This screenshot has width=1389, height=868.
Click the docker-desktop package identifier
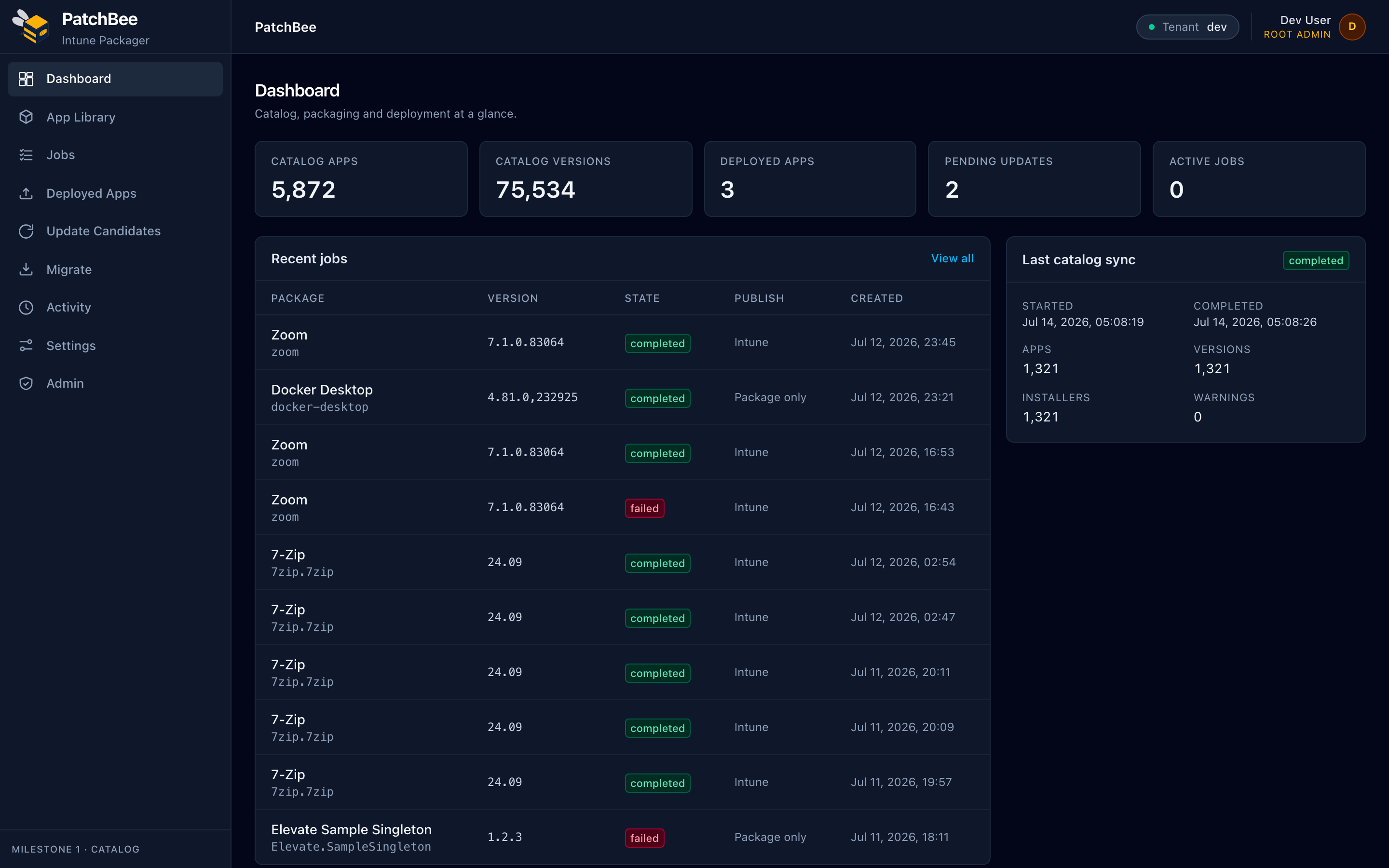(x=319, y=407)
